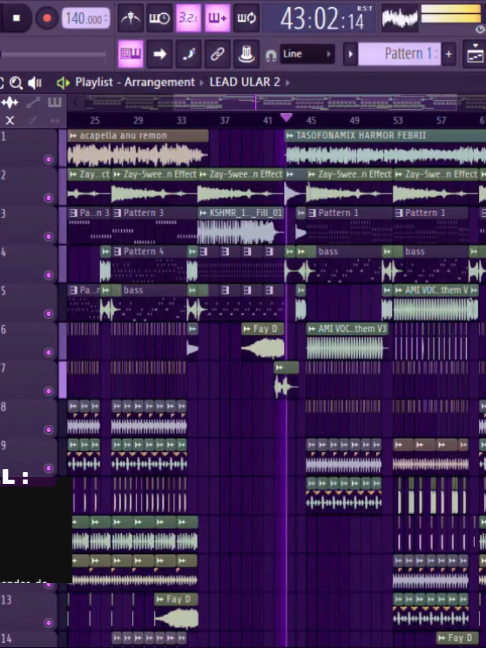Select the acapella anu remon clip
The image size is (486, 648).
tap(138, 149)
